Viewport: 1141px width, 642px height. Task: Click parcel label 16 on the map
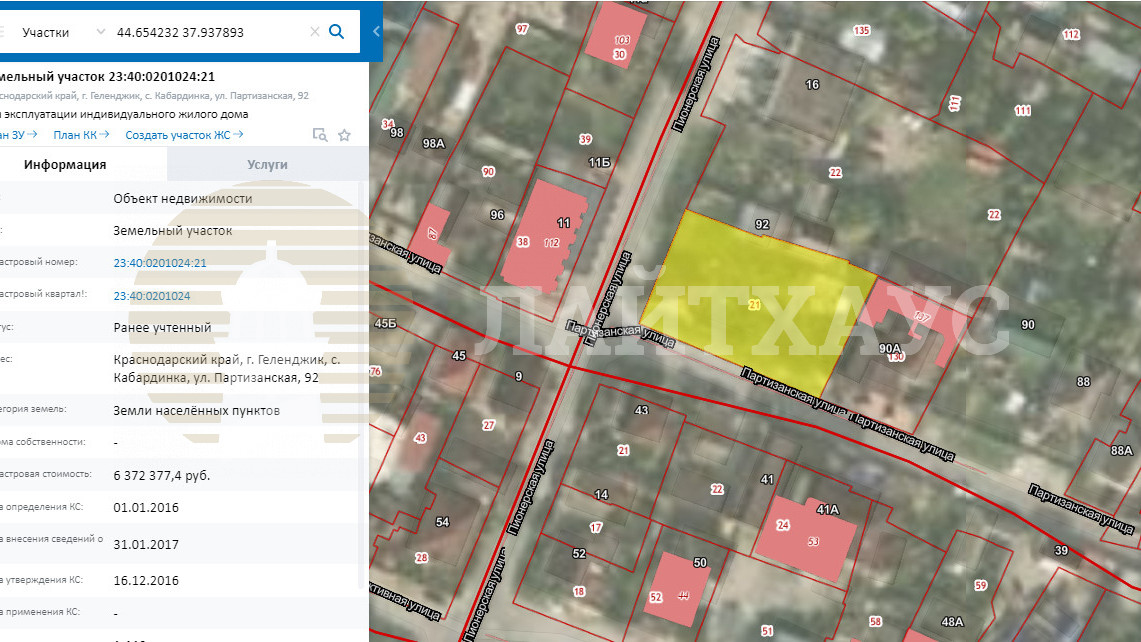[x=812, y=84]
